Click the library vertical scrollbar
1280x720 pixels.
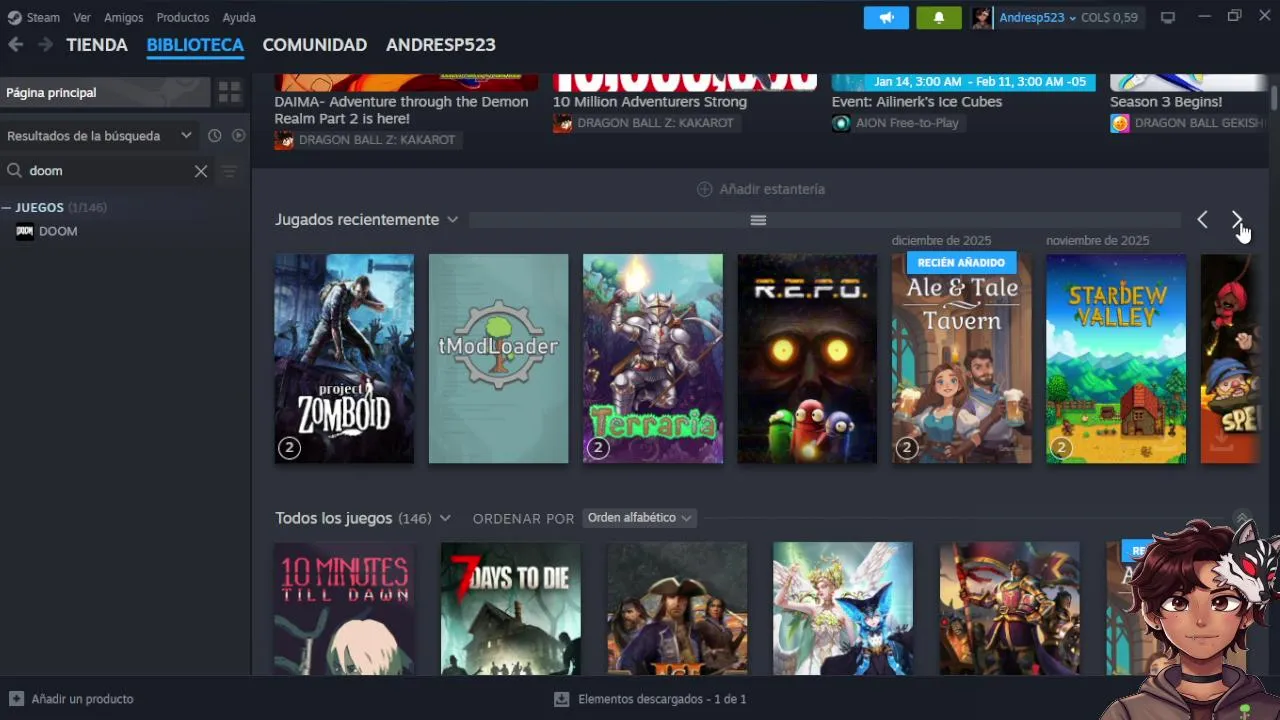(x=1274, y=98)
